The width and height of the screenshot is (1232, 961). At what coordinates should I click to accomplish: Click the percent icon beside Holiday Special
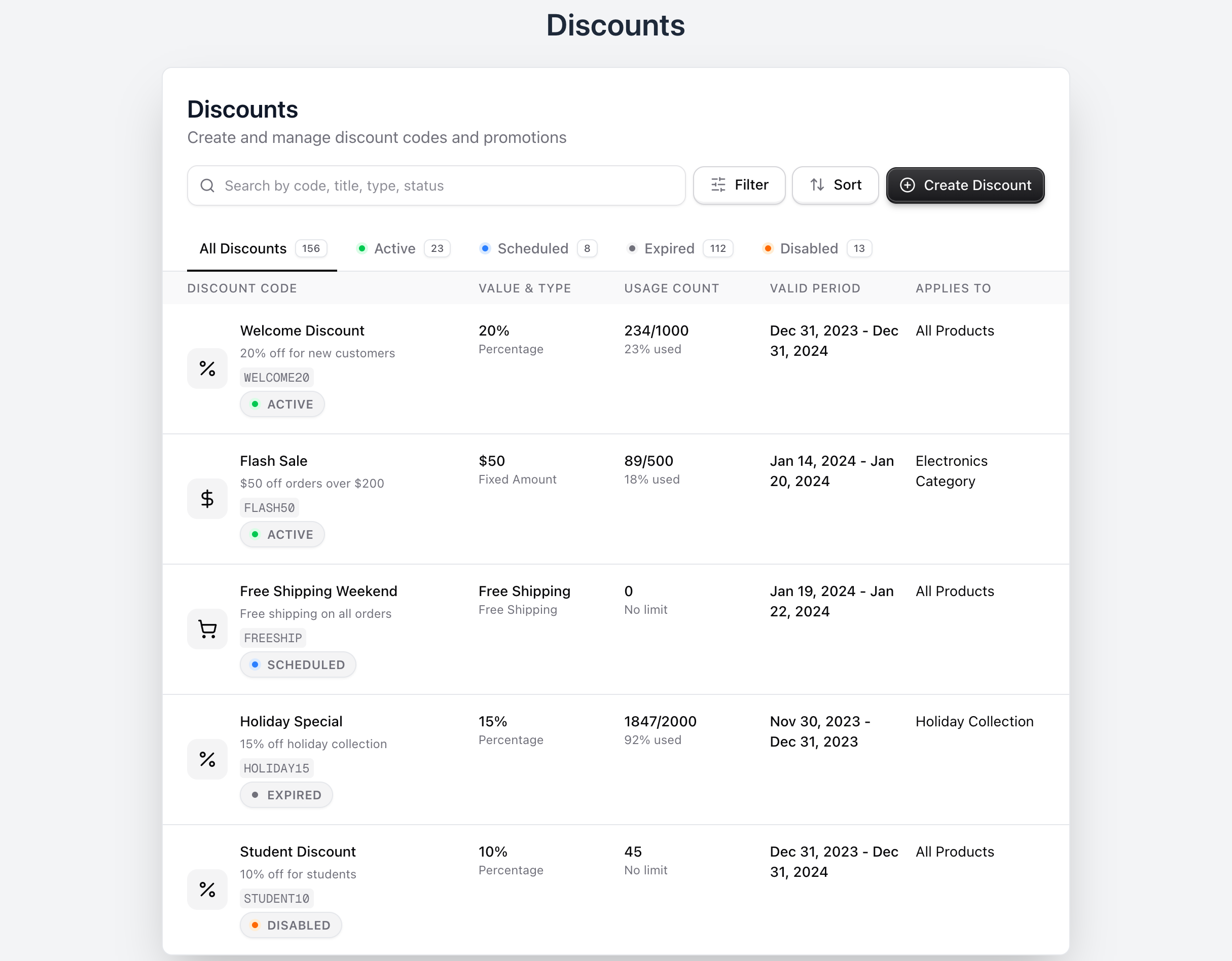207,759
